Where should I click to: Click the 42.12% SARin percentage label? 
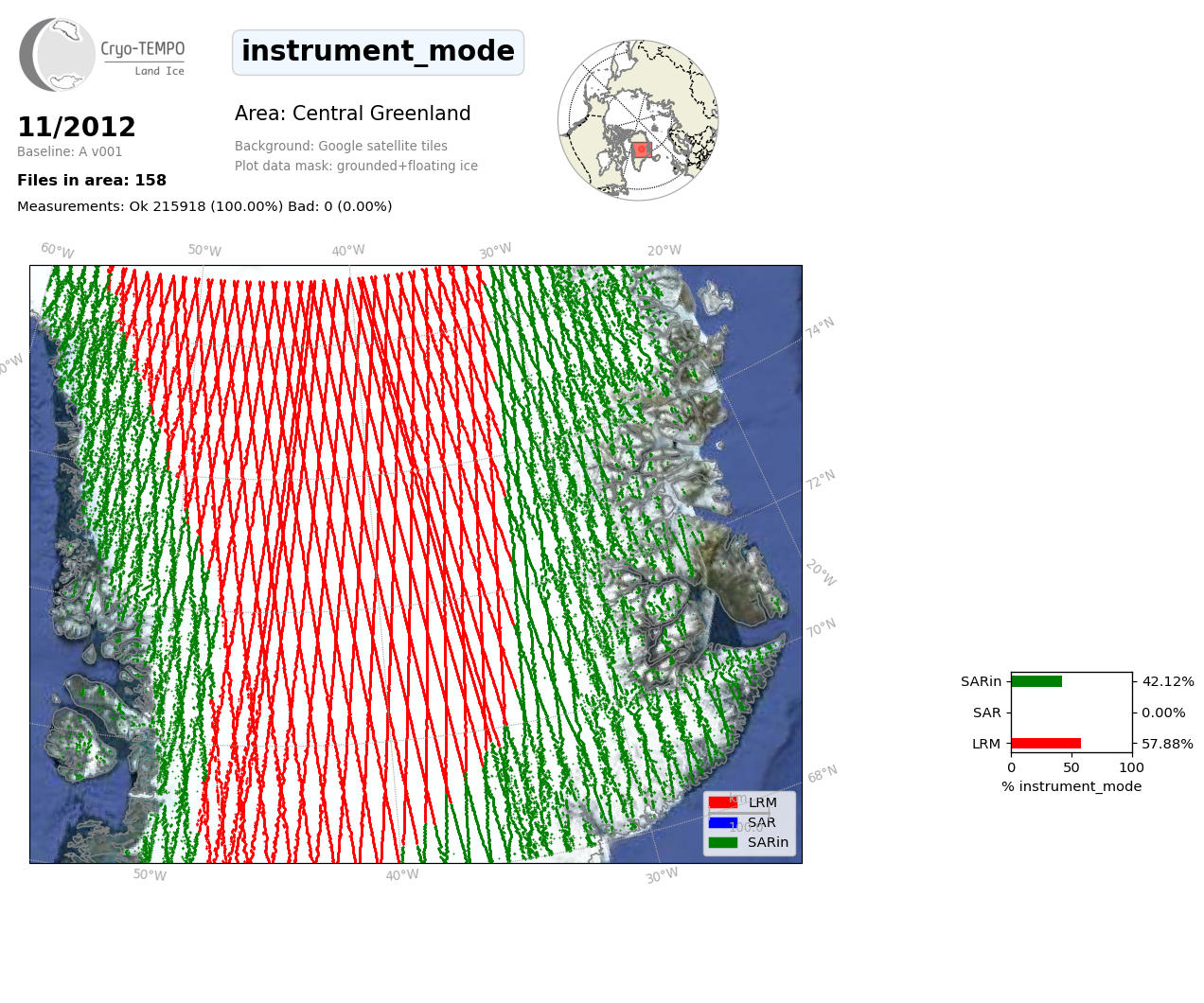click(x=1168, y=681)
